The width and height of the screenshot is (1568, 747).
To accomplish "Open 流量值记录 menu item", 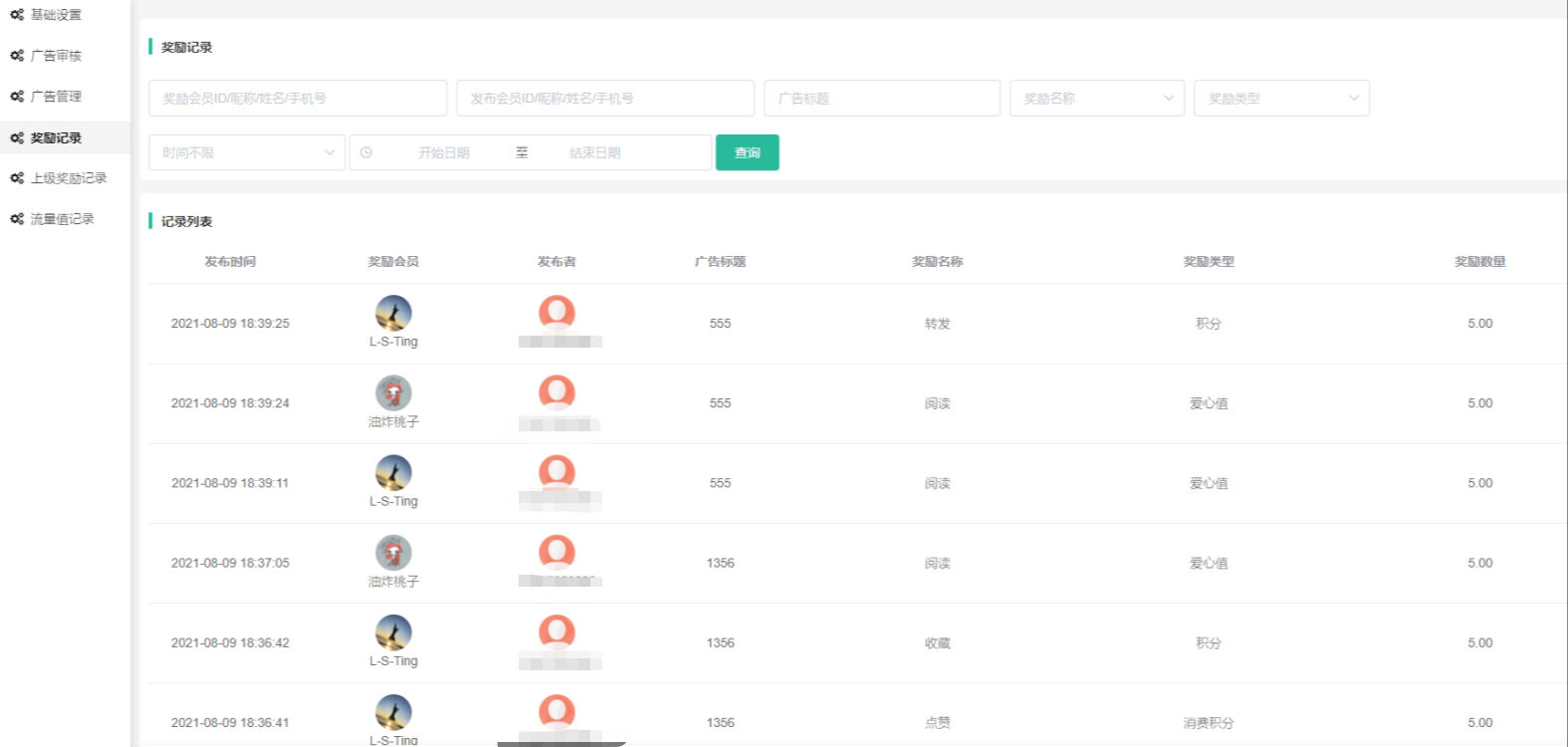I will (x=62, y=219).
